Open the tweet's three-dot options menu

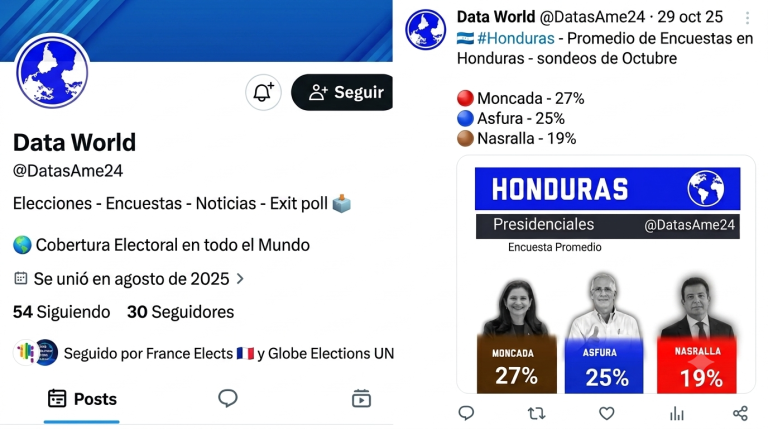747,18
